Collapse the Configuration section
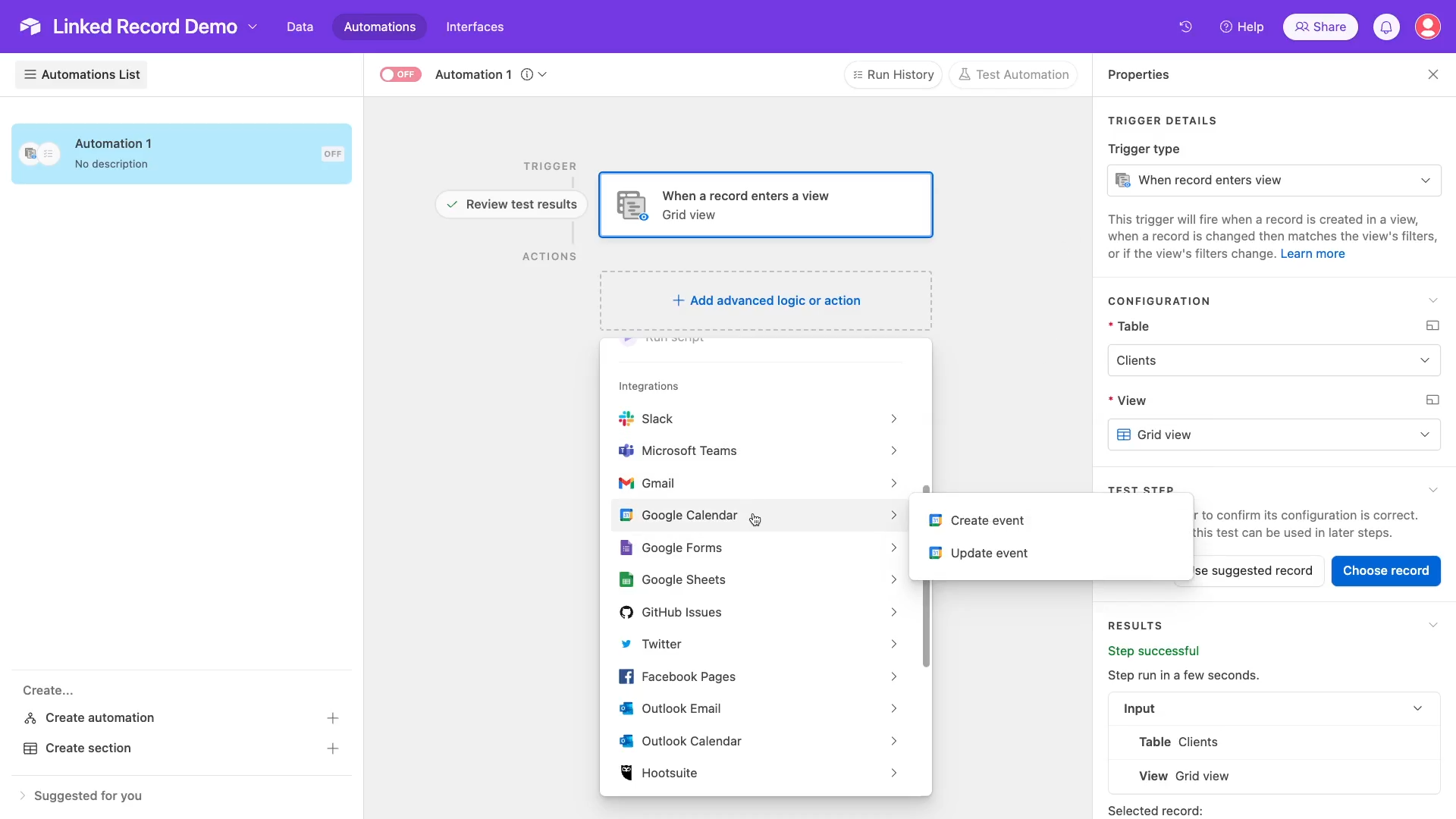The height and width of the screenshot is (819, 1456). 1433,301
